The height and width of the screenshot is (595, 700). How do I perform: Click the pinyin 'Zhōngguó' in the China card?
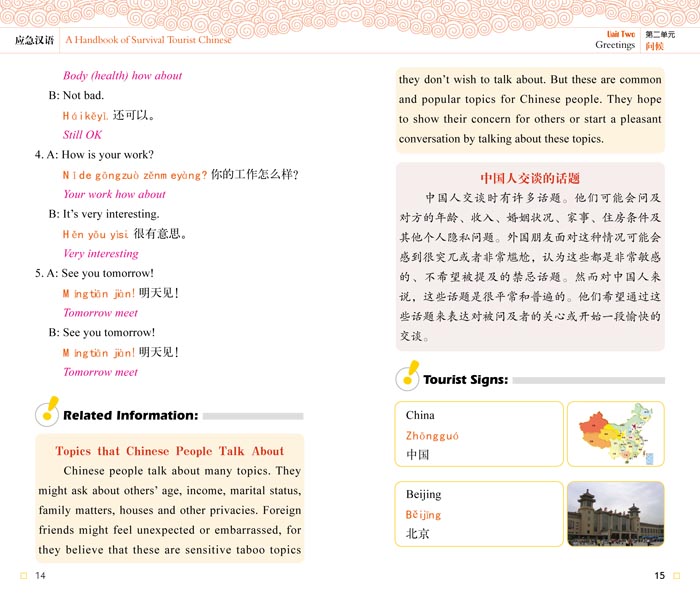tap(432, 436)
